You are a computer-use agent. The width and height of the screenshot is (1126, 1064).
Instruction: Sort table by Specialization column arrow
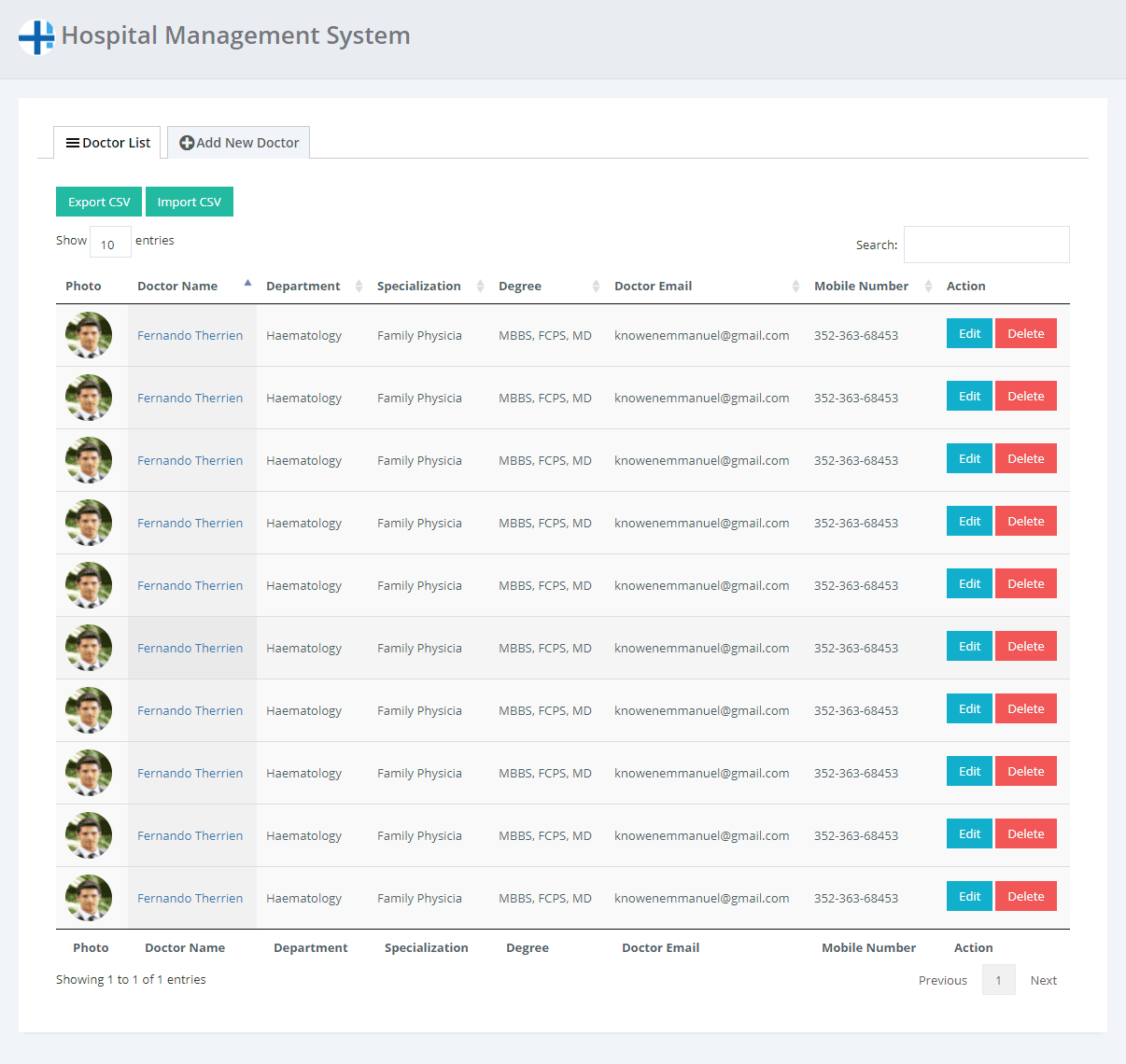480,287
